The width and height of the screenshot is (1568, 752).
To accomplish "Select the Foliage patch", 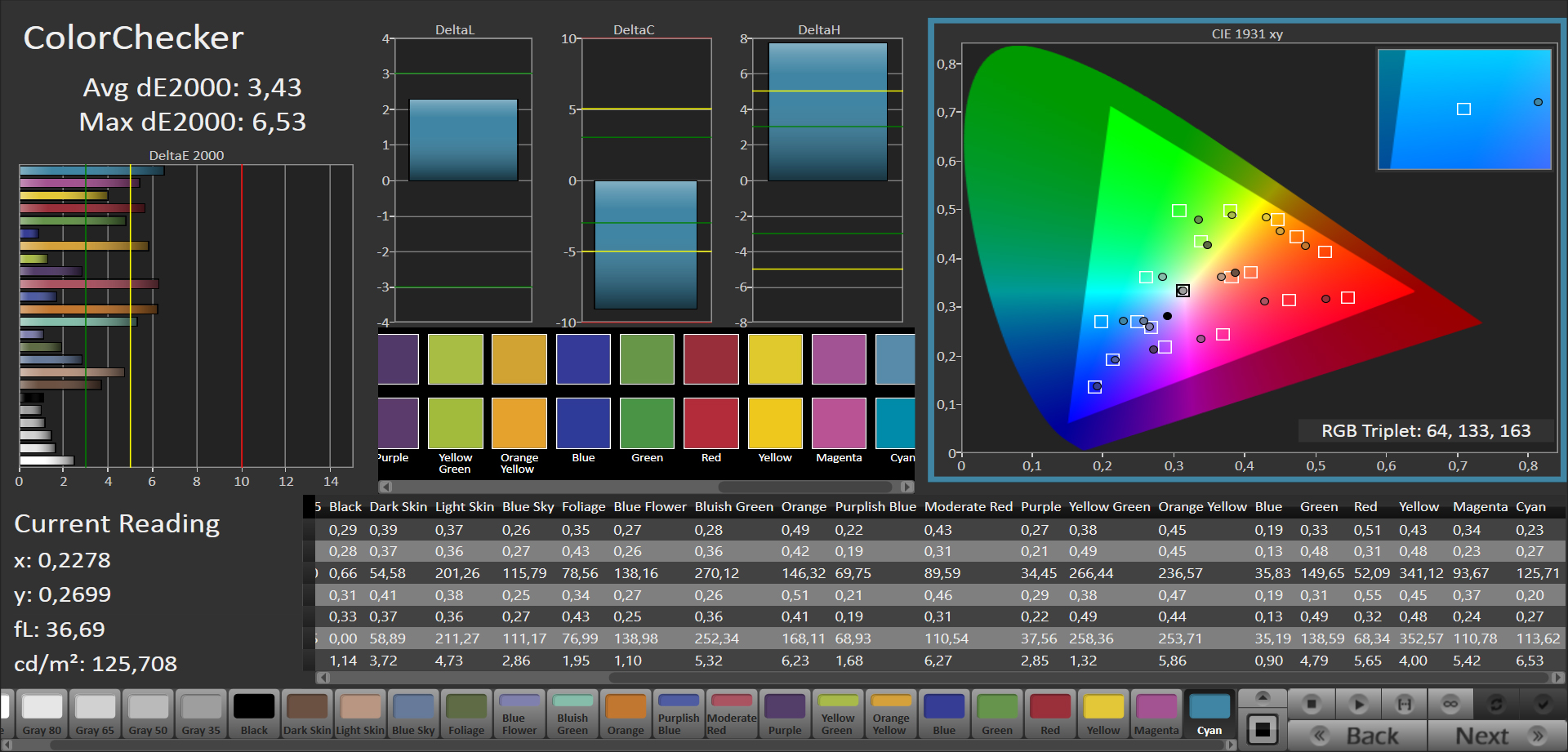I will pos(466,714).
